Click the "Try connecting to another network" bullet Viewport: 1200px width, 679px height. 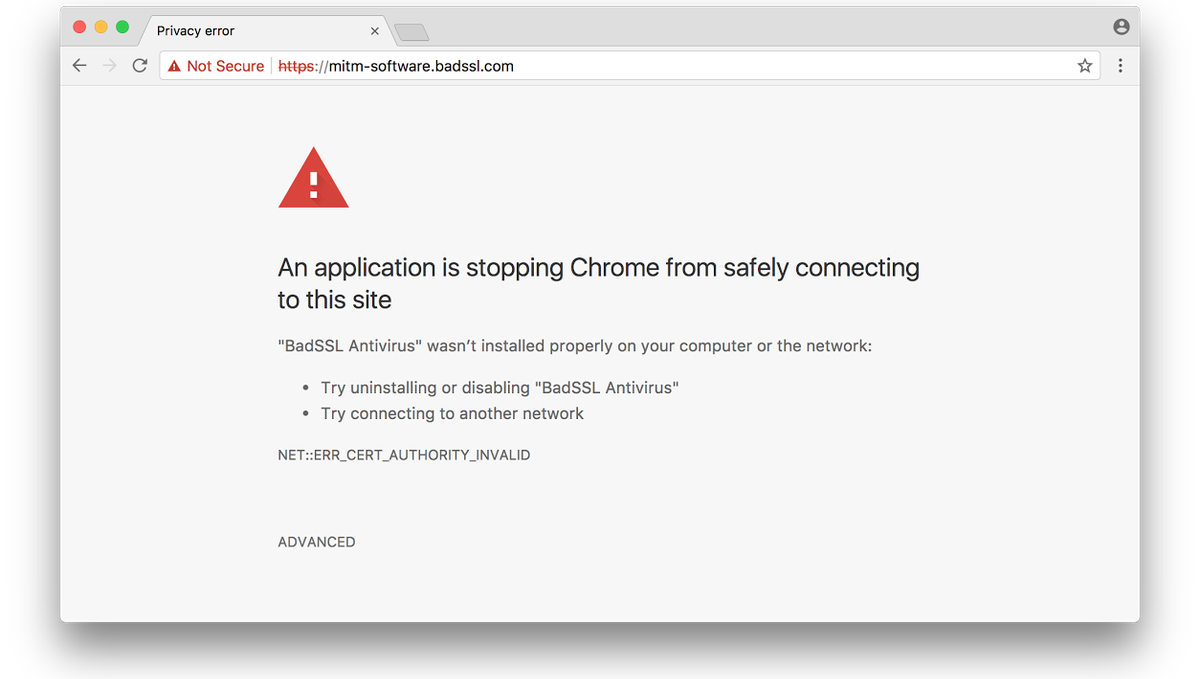(452, 413)
